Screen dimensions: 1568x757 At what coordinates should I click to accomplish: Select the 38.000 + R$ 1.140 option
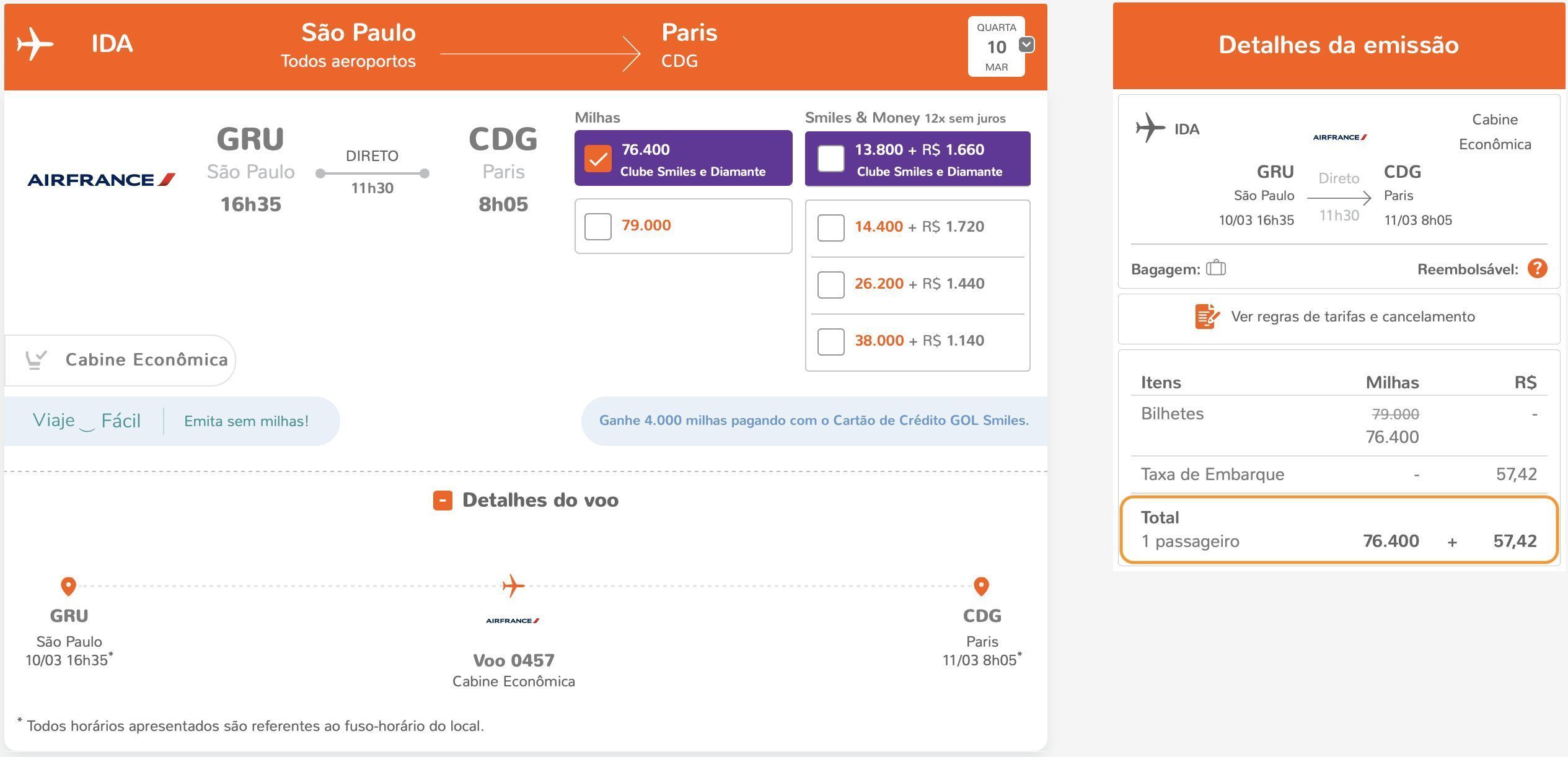click(830, 341)
